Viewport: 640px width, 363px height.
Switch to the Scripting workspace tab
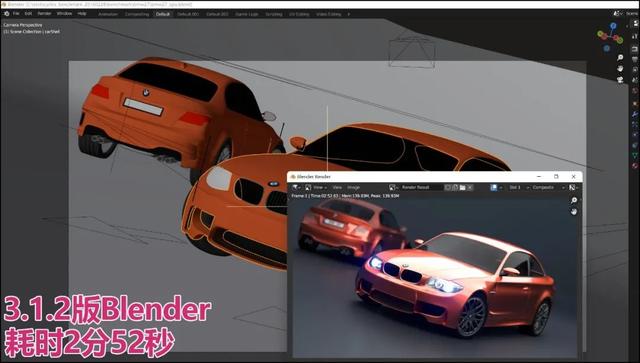pos(273,14)
